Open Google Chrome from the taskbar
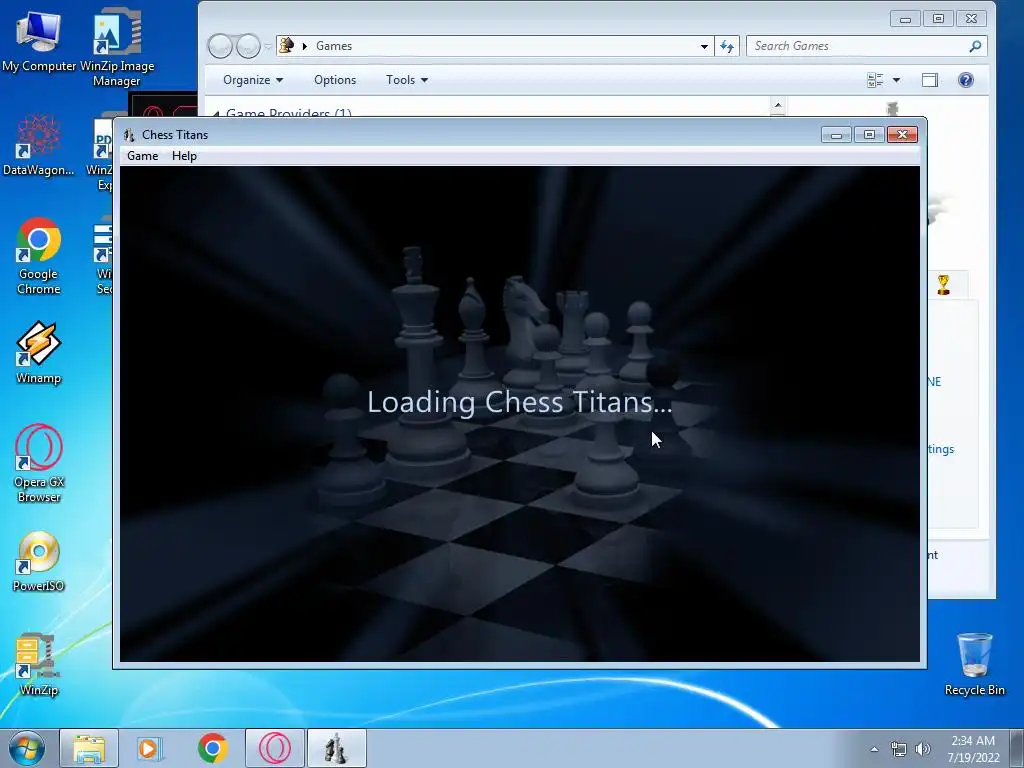The image size is (1024, 768). 212,748
